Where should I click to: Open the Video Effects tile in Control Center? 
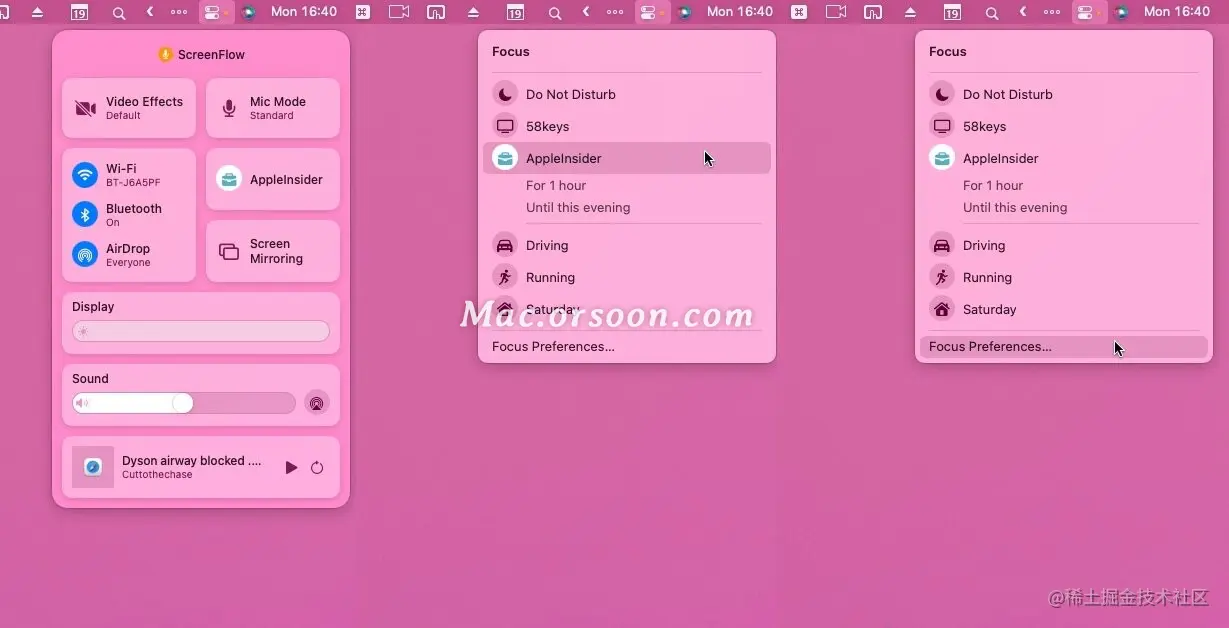tap(128, 108)
